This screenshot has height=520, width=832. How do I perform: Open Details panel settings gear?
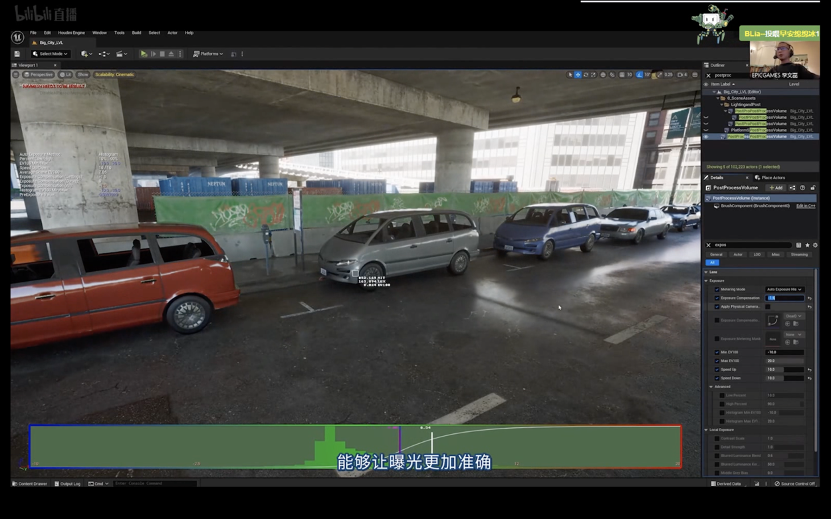click(x=815, y=245)
